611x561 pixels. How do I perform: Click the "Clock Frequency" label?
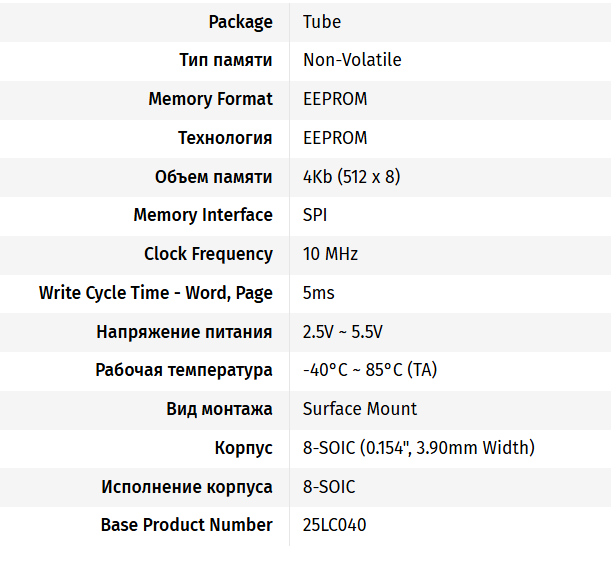(208, 254)
